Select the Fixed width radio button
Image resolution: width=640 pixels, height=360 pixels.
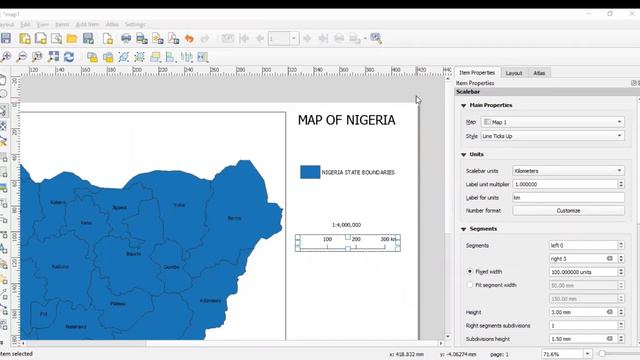tap(470, 271)
